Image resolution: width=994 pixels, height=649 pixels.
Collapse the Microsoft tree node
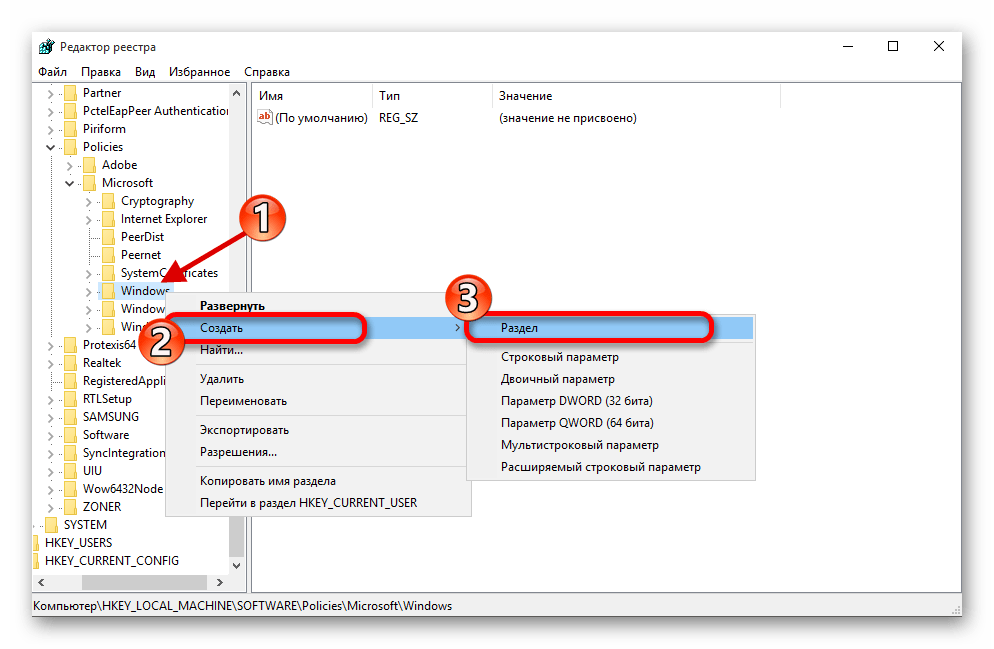point(70,183)
